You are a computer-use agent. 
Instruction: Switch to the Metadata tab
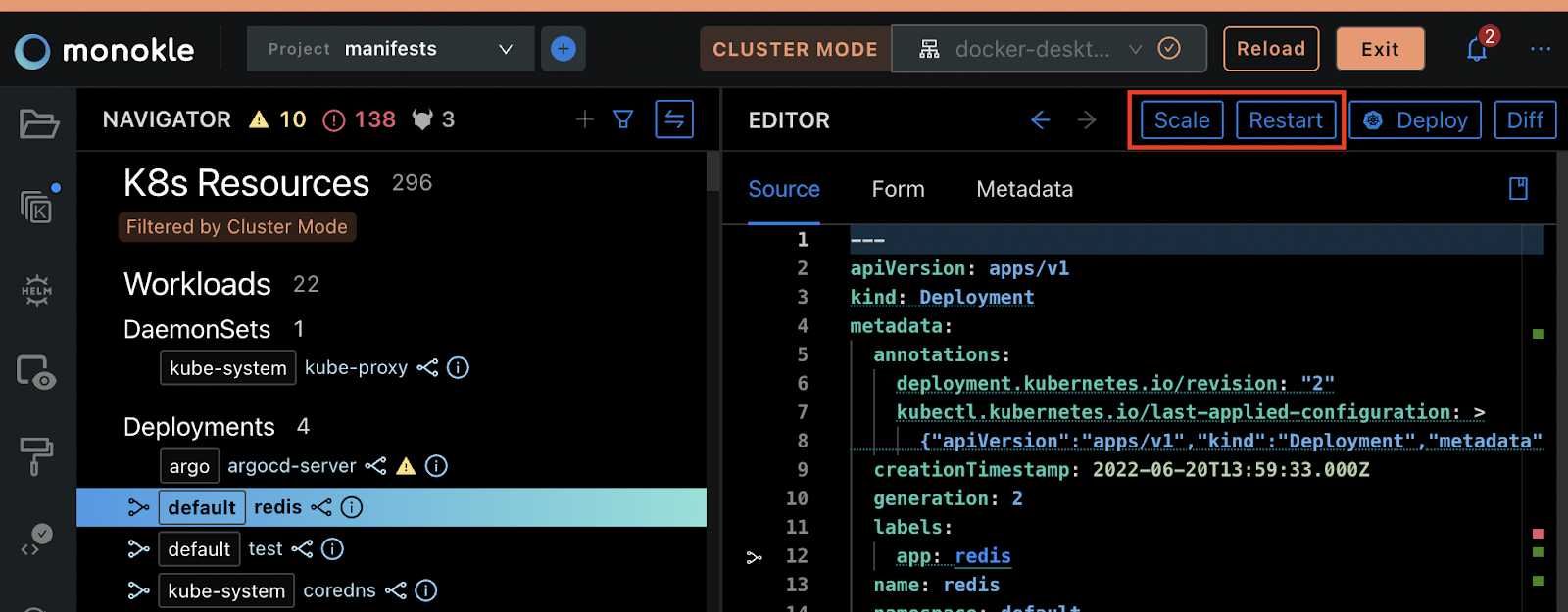pyautogui.click(x=1025, y=189)
